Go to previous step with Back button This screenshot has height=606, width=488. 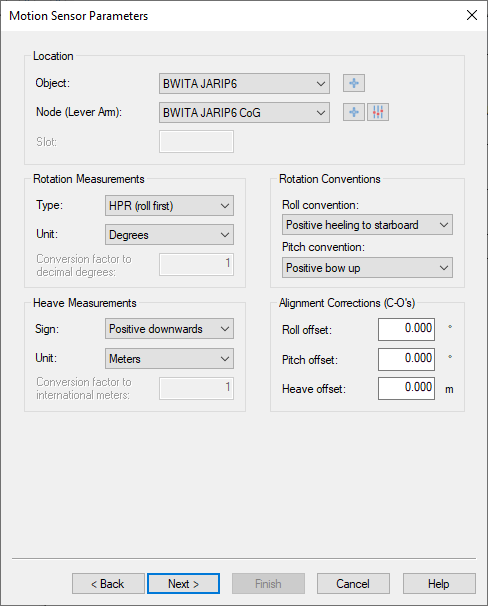(x=108, y=584)
